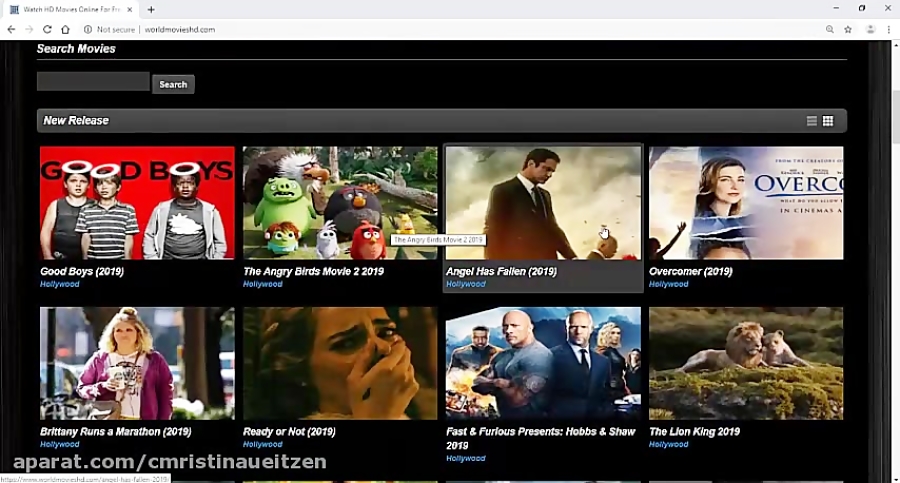Go to the browser home page icon

pyautogui.click(x=65, y=30)
